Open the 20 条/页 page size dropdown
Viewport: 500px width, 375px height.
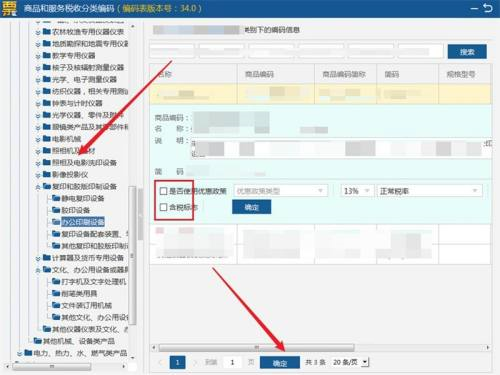(x=351, y=362)
